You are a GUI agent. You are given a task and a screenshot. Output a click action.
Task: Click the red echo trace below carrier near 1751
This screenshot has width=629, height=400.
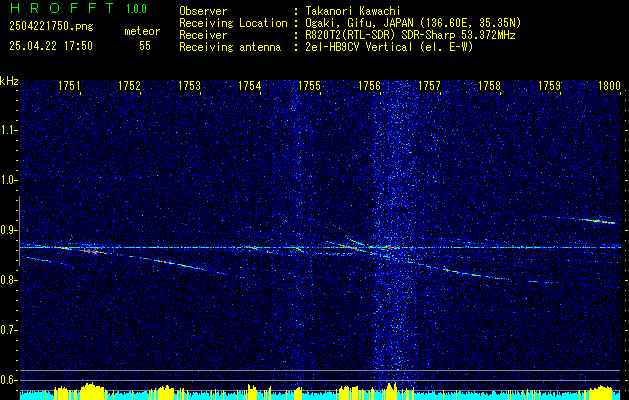93,252
